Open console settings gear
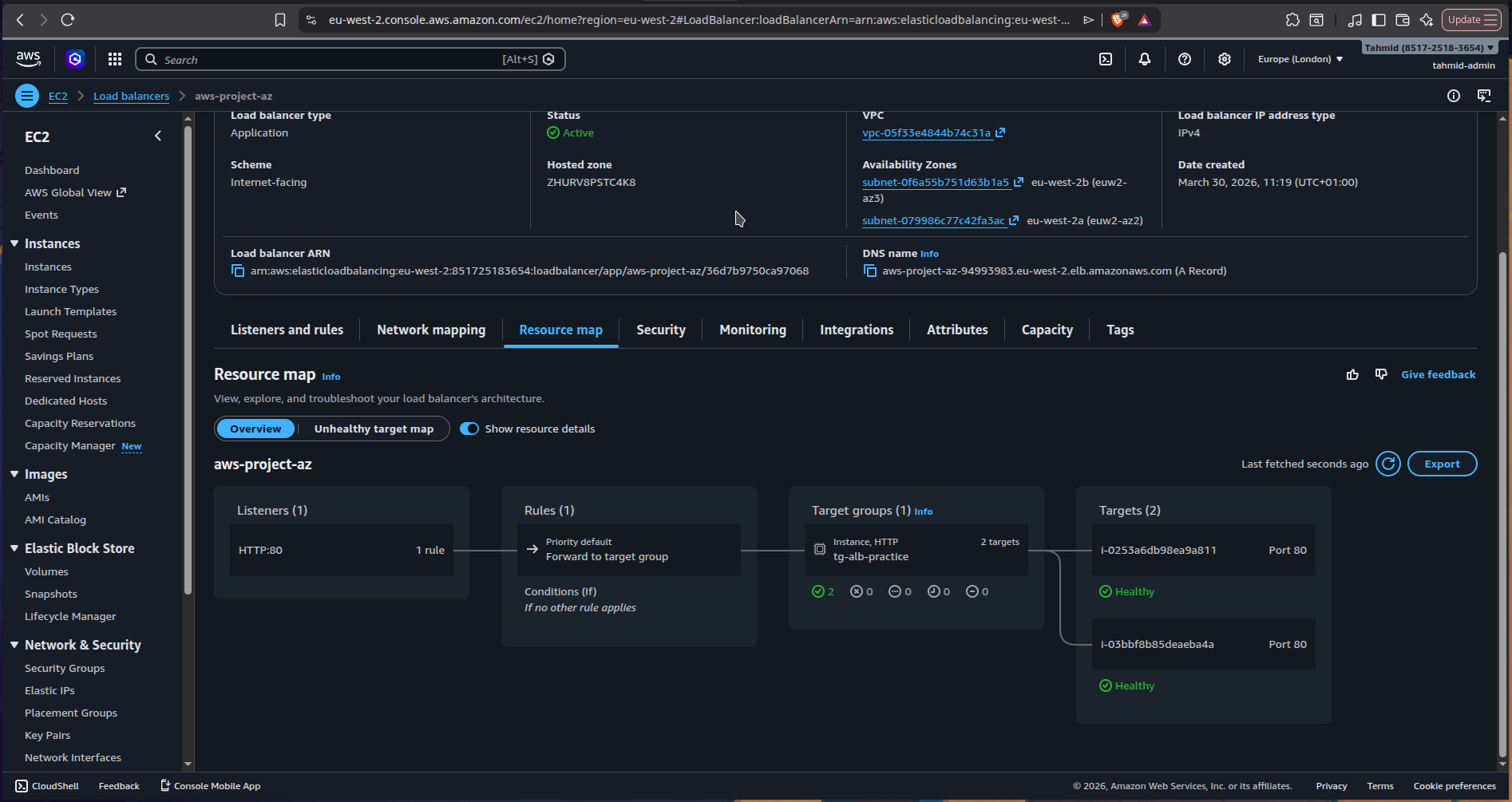This screenshot has width=1512, height=802. point(1225,59)
